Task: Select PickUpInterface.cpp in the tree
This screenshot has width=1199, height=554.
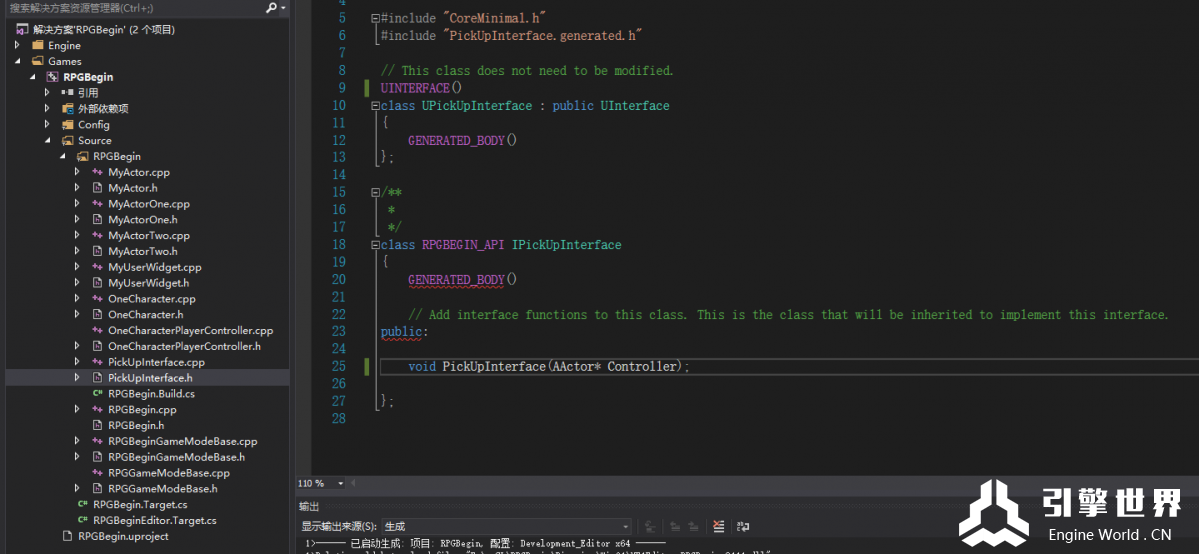Action: (x=157, y=362)
